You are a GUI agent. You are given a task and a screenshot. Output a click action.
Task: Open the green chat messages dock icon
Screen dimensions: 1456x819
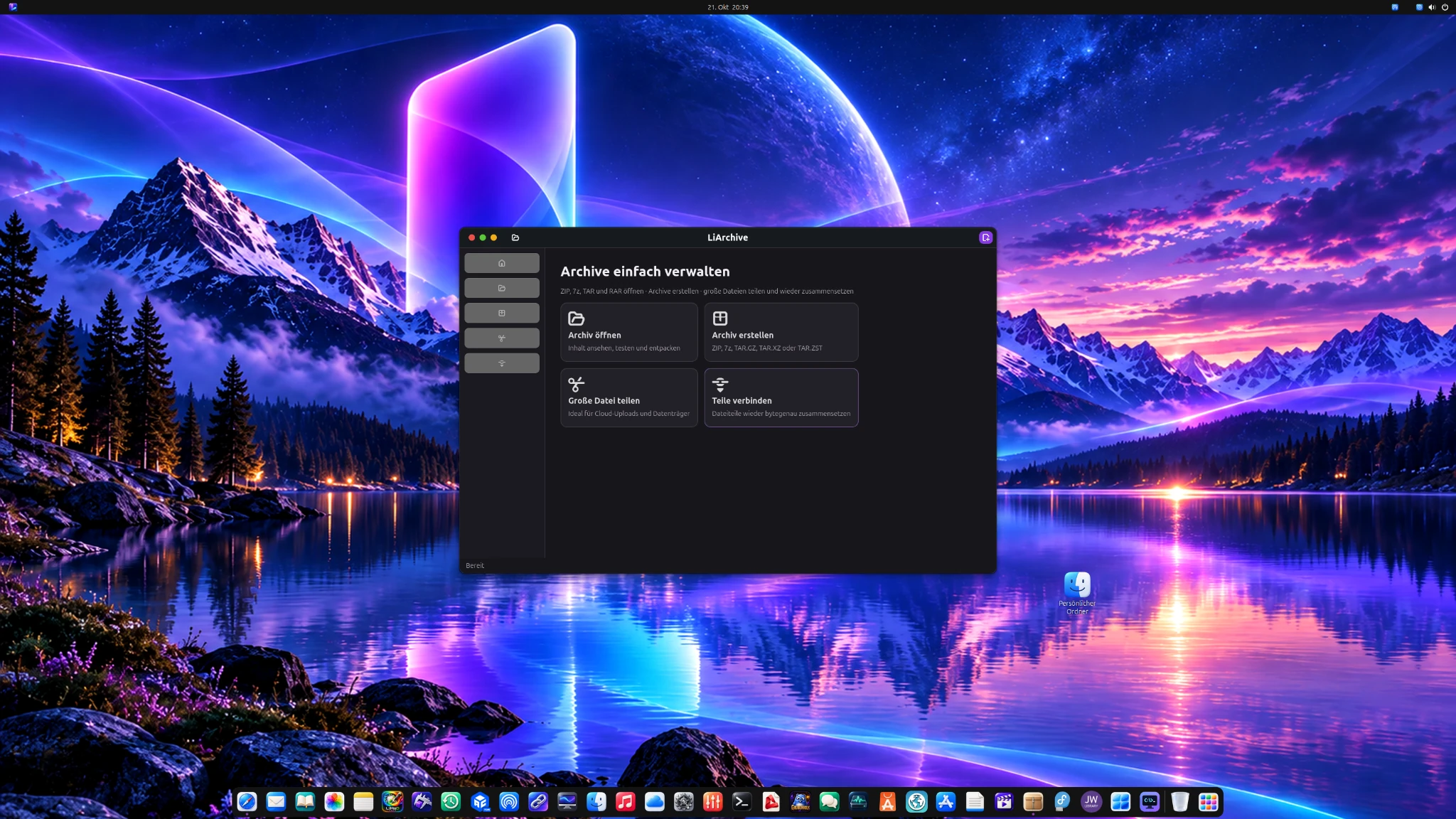(829, 802)
